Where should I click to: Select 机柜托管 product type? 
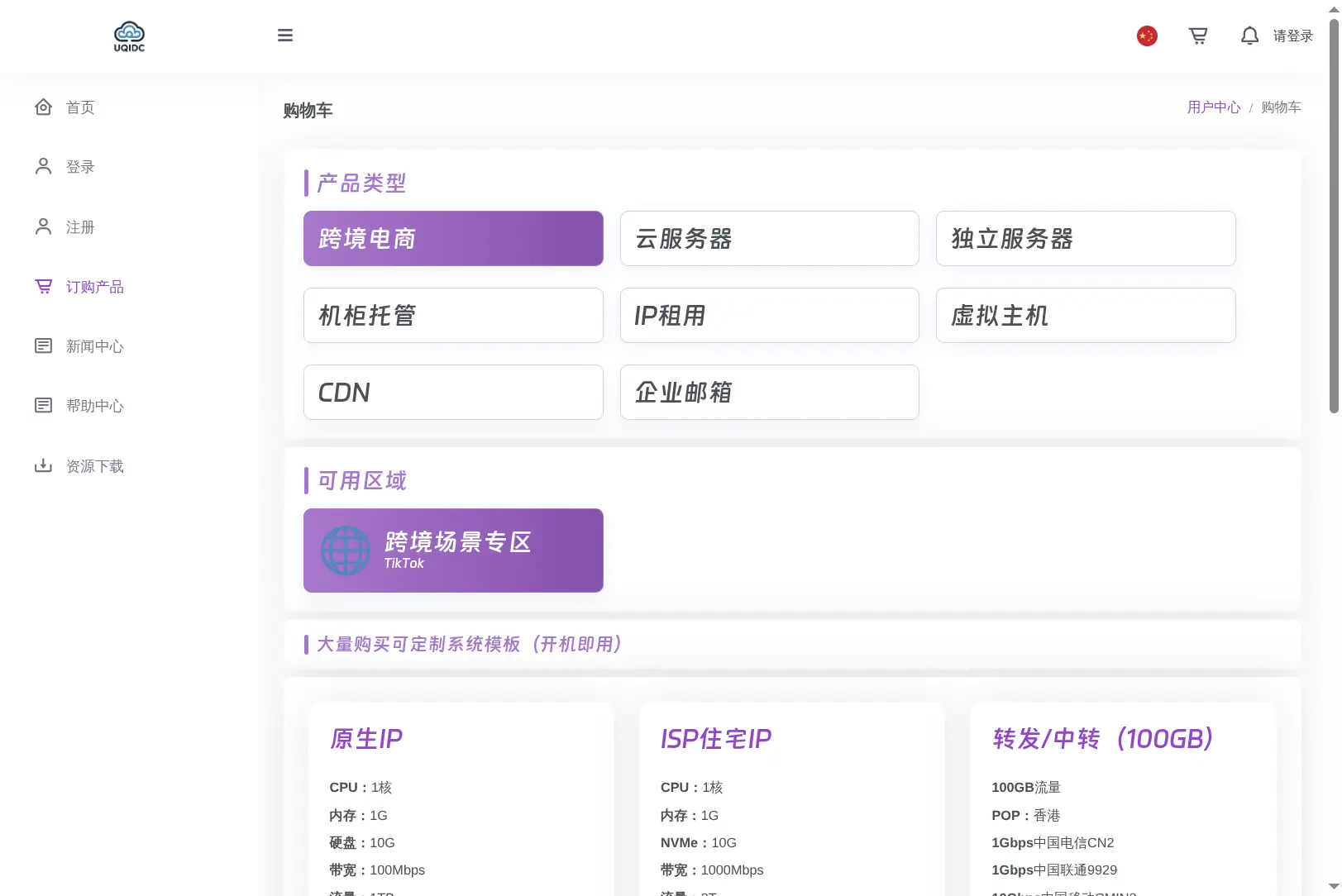pos(453,315)
